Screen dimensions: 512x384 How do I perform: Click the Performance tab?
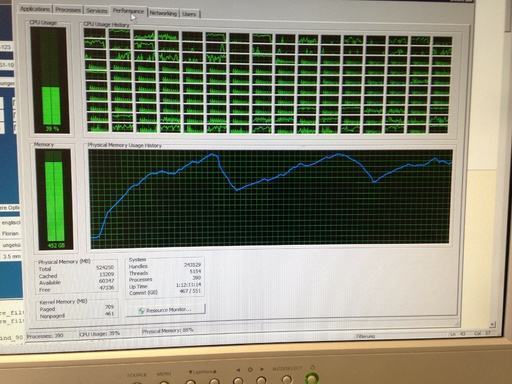point(128,11)
